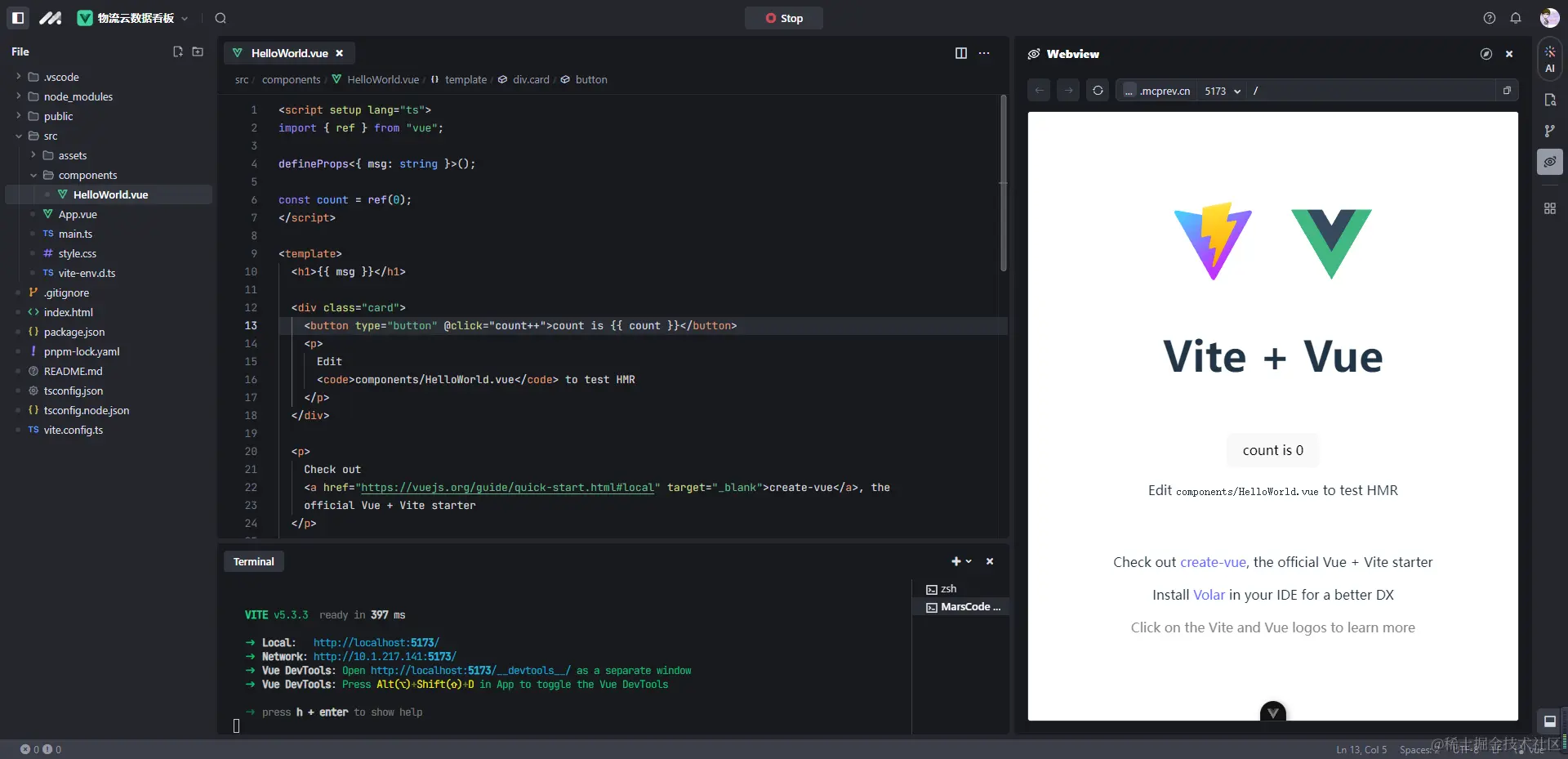The width and height of the screenshot is (1568, 759).
Task: Reload the webview page
Action: pos(1098,91)
